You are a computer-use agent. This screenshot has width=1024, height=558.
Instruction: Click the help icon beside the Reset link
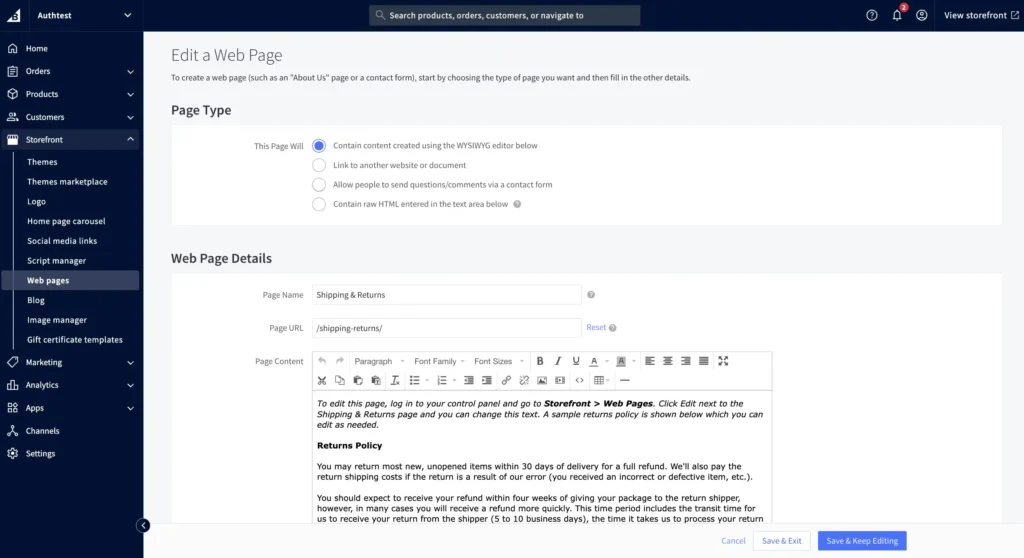point(613,328)
